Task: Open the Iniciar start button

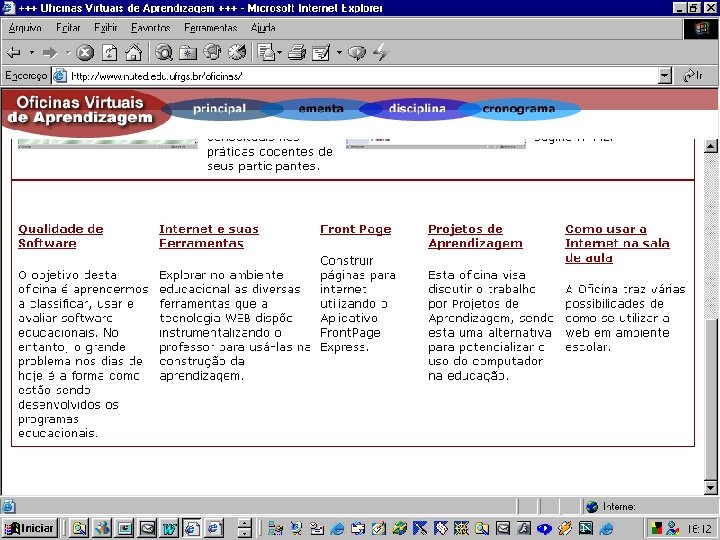Action: (29, 529)
